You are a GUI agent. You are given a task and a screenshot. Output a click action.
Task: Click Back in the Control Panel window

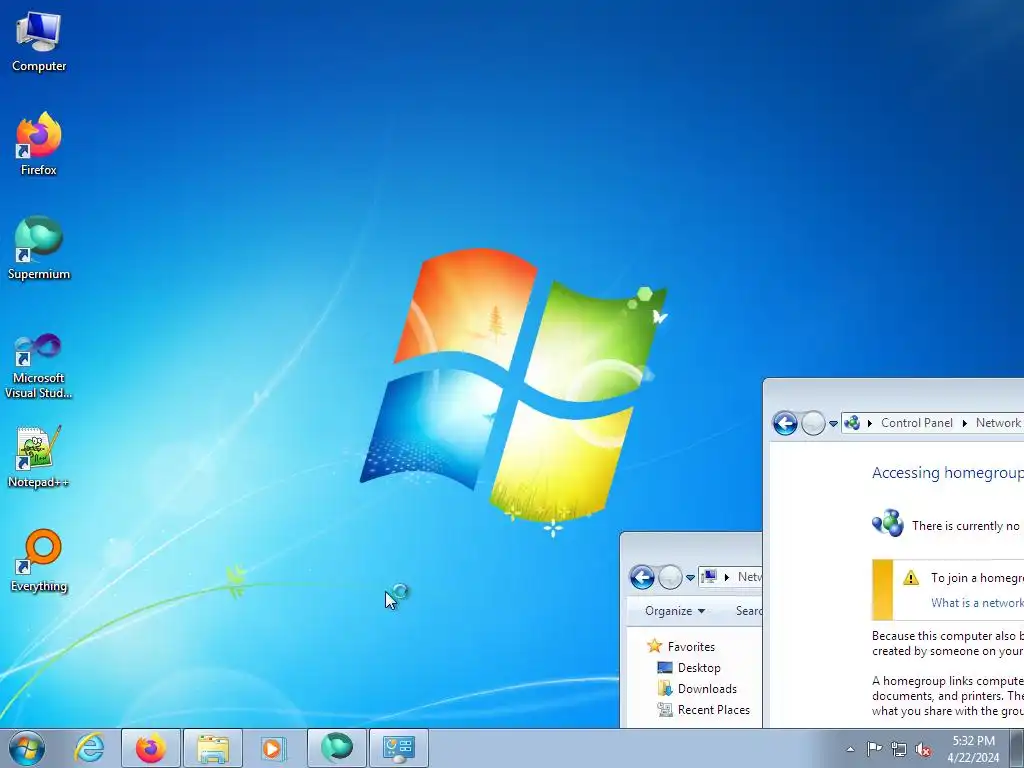coord(785,423)
